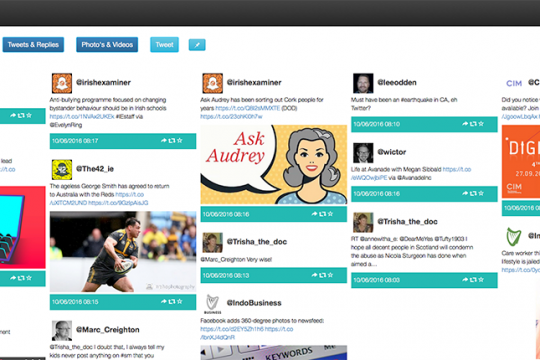This screenshot has height=360, width=540.
Task: Select the @leeodden username
Action: [397, 82]
